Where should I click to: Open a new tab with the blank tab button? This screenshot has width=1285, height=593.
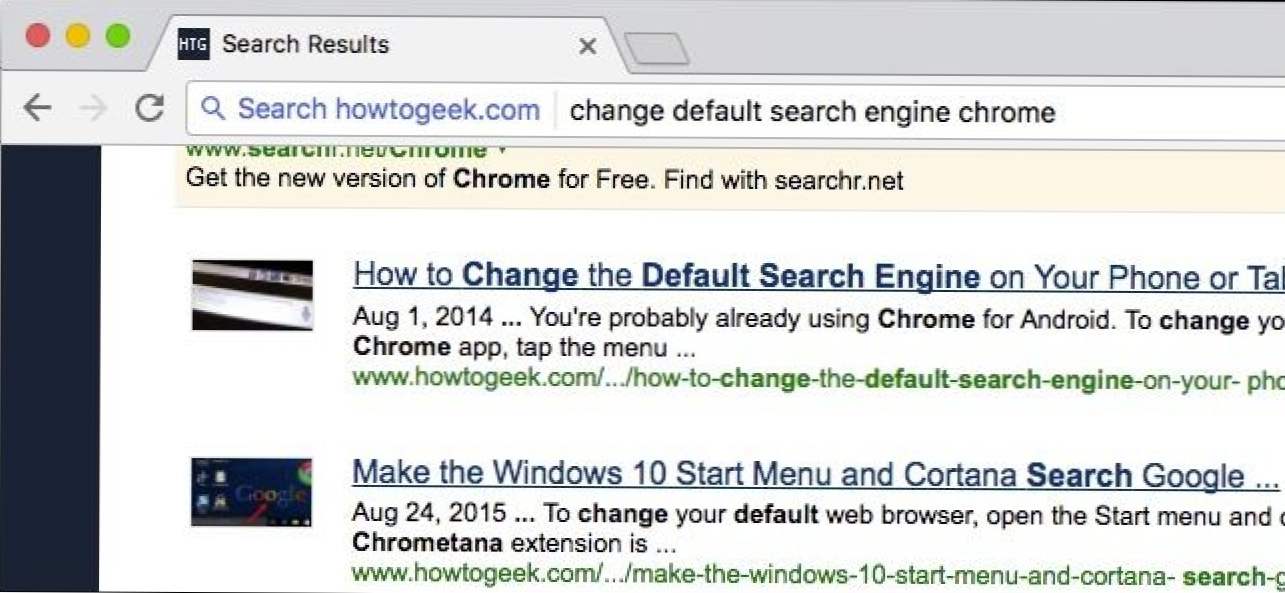coord(656,48)
